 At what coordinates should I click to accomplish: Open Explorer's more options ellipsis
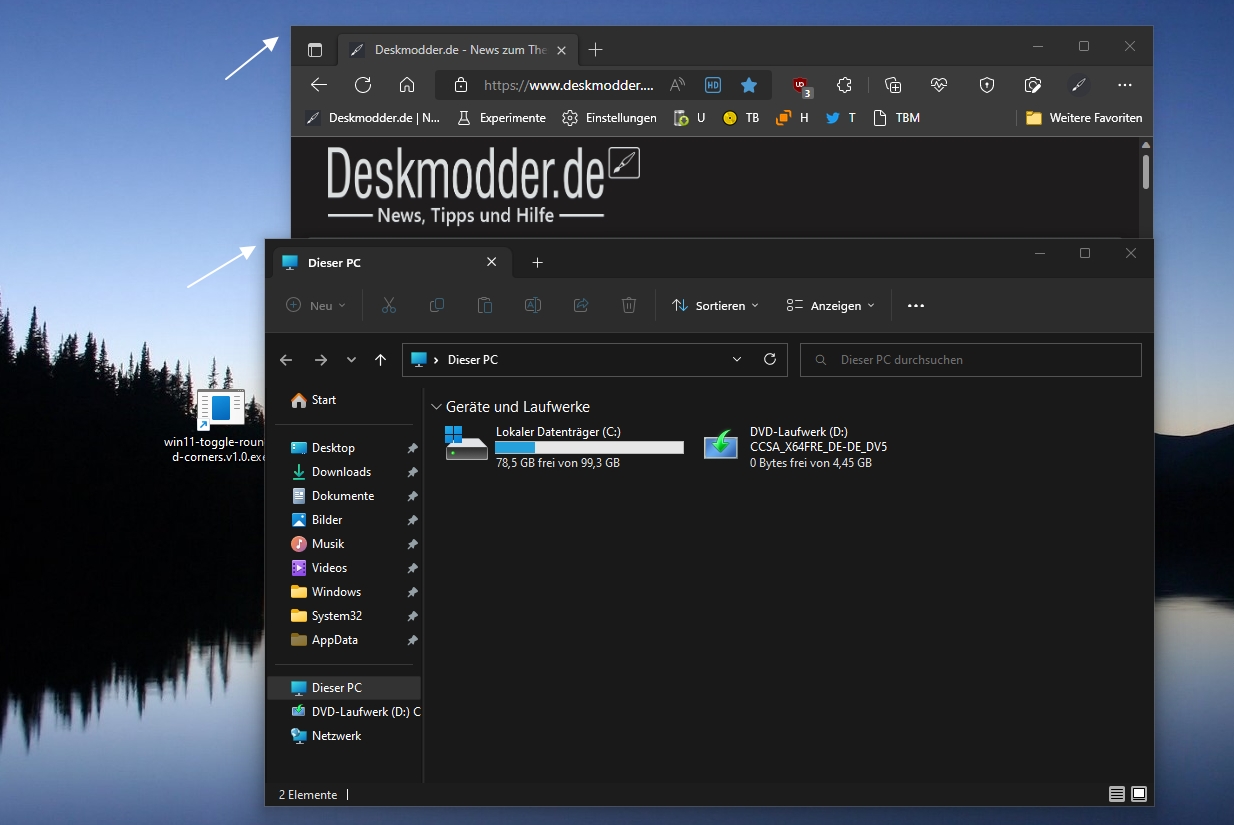tap(916, 305)
